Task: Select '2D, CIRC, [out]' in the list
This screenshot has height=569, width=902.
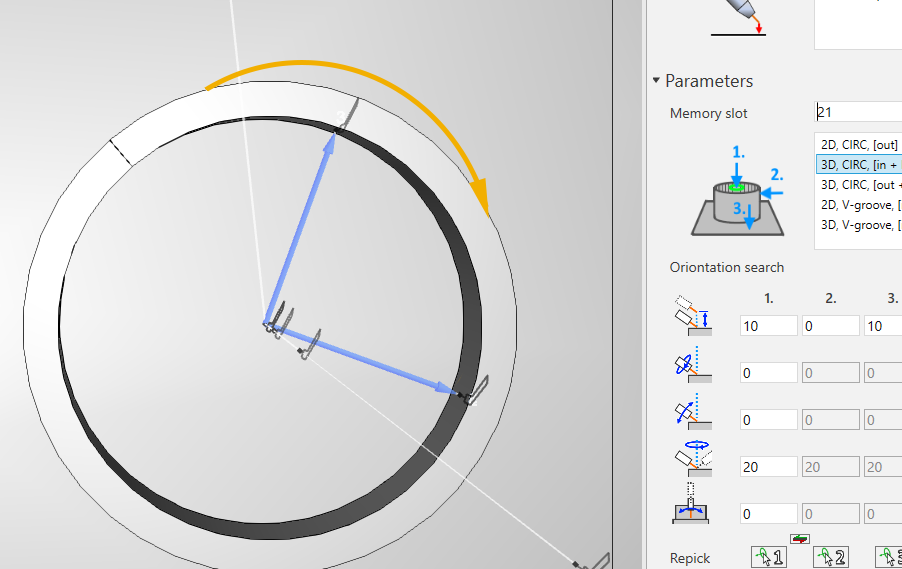Action: click(859, 145)
